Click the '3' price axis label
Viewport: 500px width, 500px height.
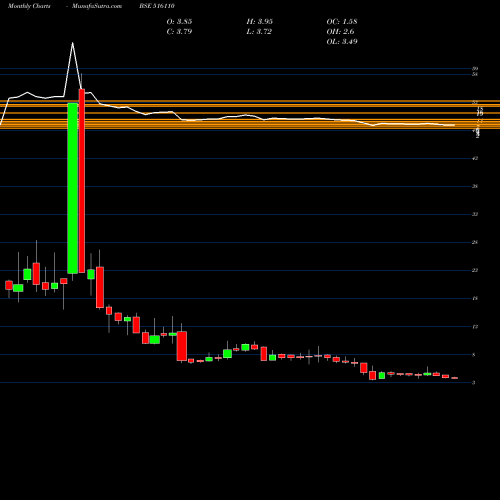click(x=474, y=383)
